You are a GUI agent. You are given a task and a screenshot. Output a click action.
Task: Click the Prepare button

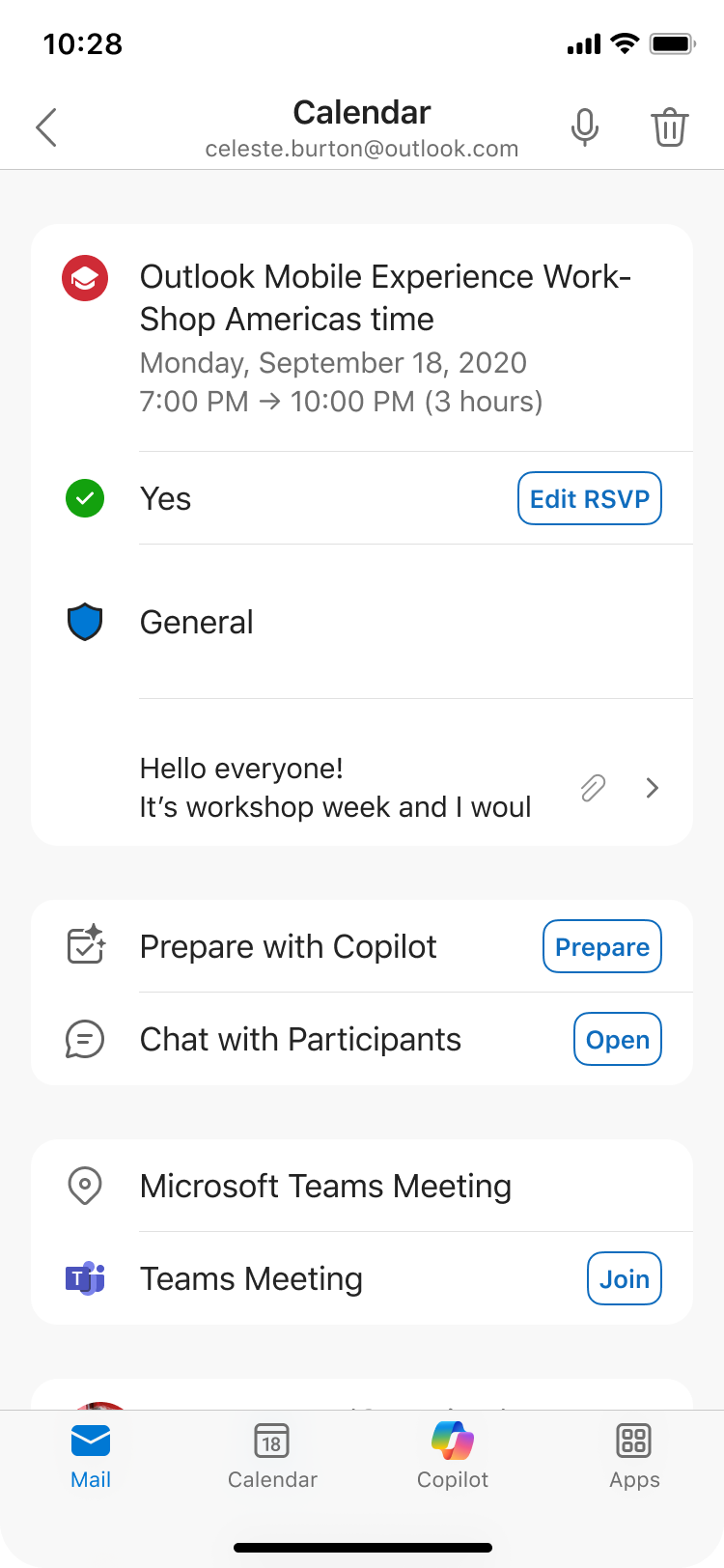(x=602, y=946)
